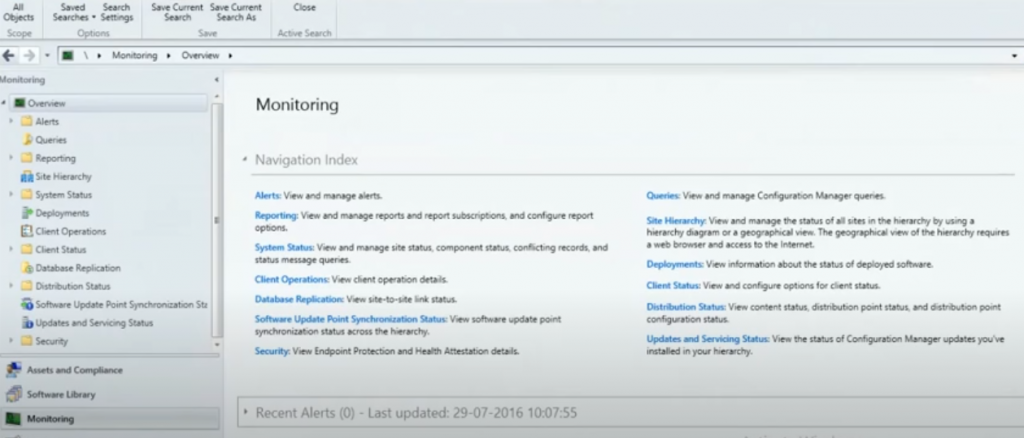
Task: Click Save Current Search As
Action: pos(236,12)
